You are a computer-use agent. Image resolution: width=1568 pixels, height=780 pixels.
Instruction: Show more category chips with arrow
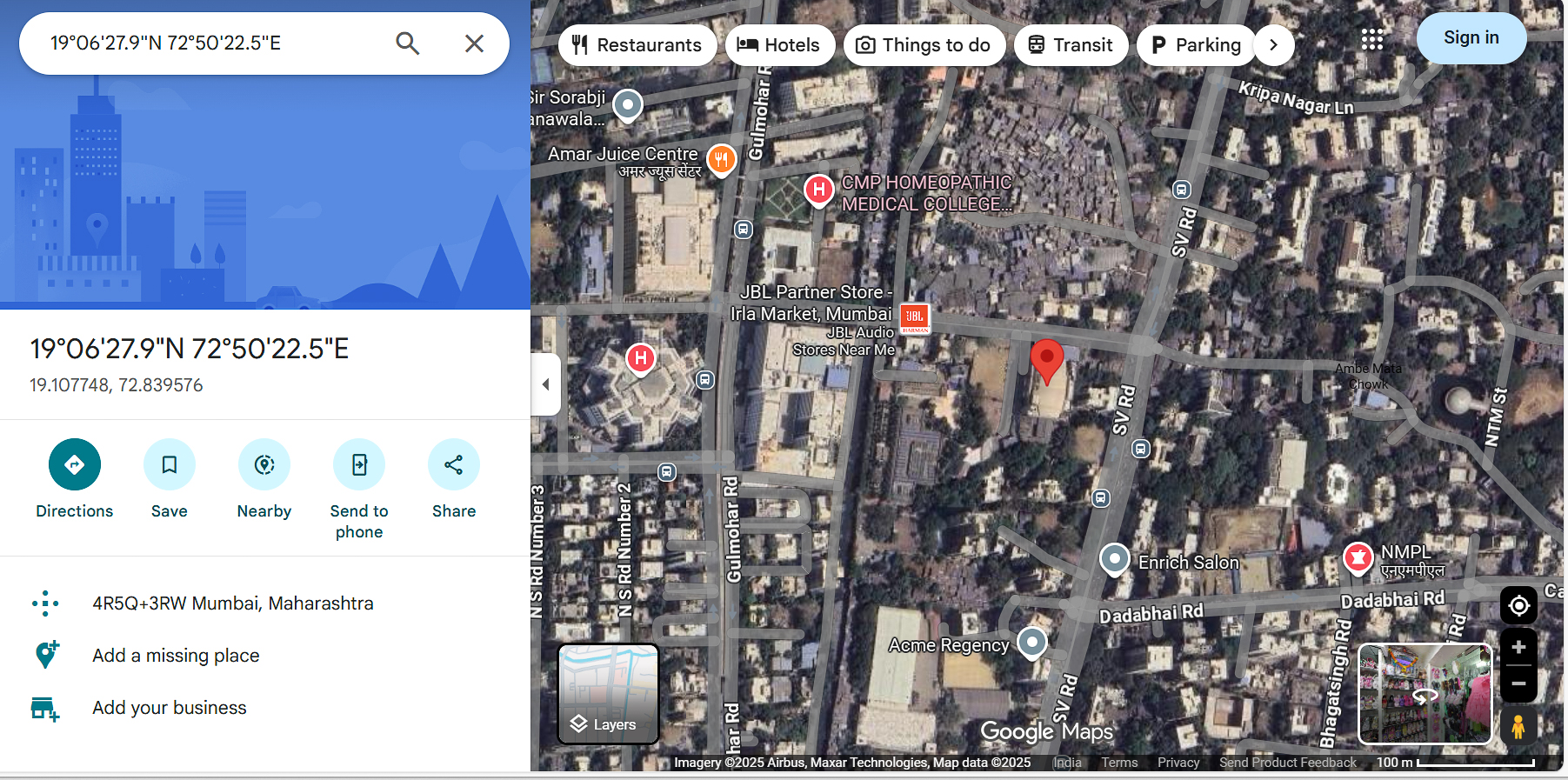(x=1274, y=45)
